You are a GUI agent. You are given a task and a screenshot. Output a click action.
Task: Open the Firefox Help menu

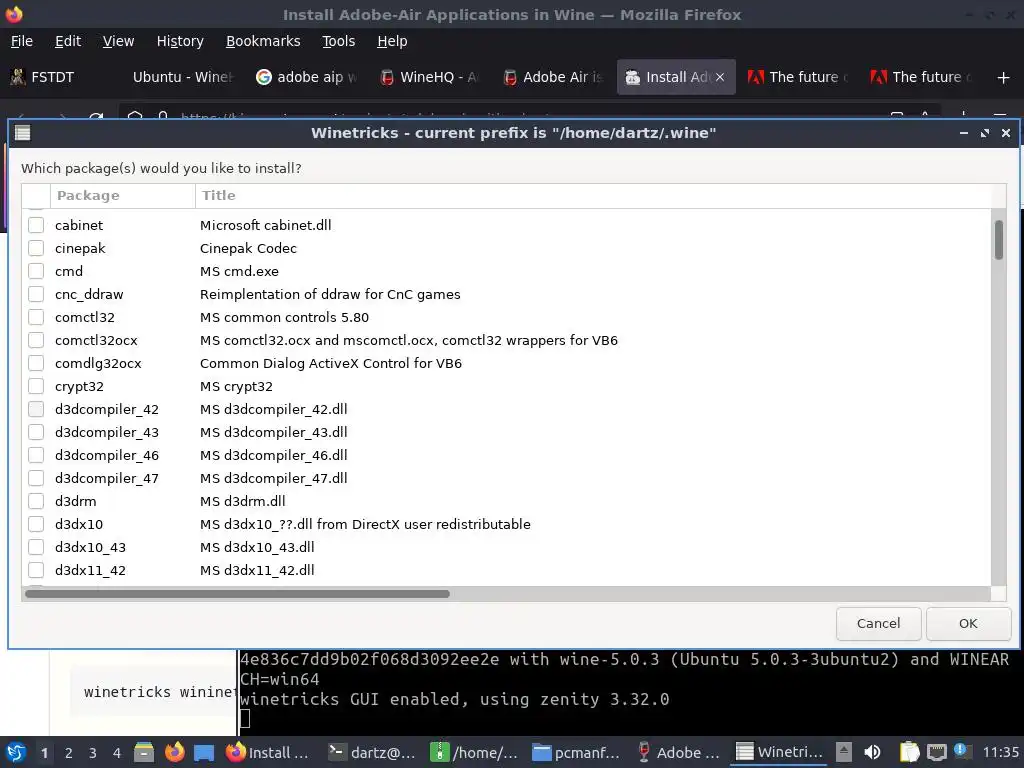[392, 41]
